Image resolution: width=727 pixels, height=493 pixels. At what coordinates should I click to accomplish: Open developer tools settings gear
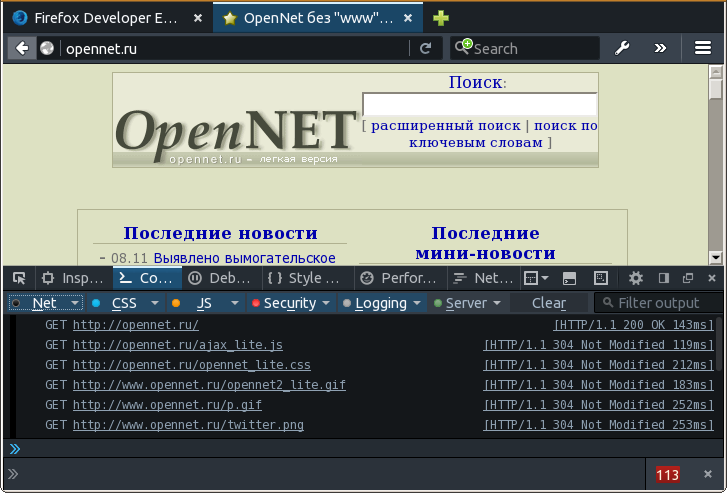point(636,278)
